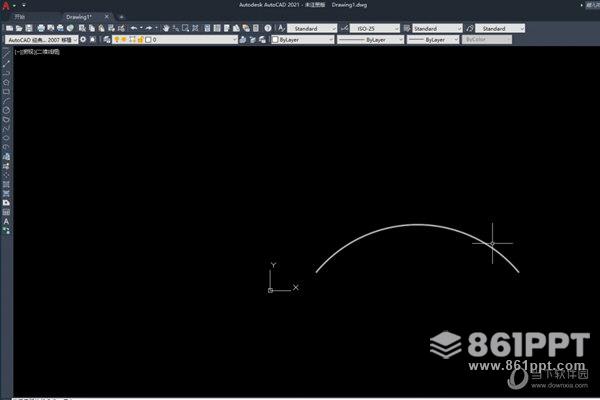The width and height of the screenshot is (600, 400).
Task: Click the Text Style icon
Action: (x=281, y=28)
